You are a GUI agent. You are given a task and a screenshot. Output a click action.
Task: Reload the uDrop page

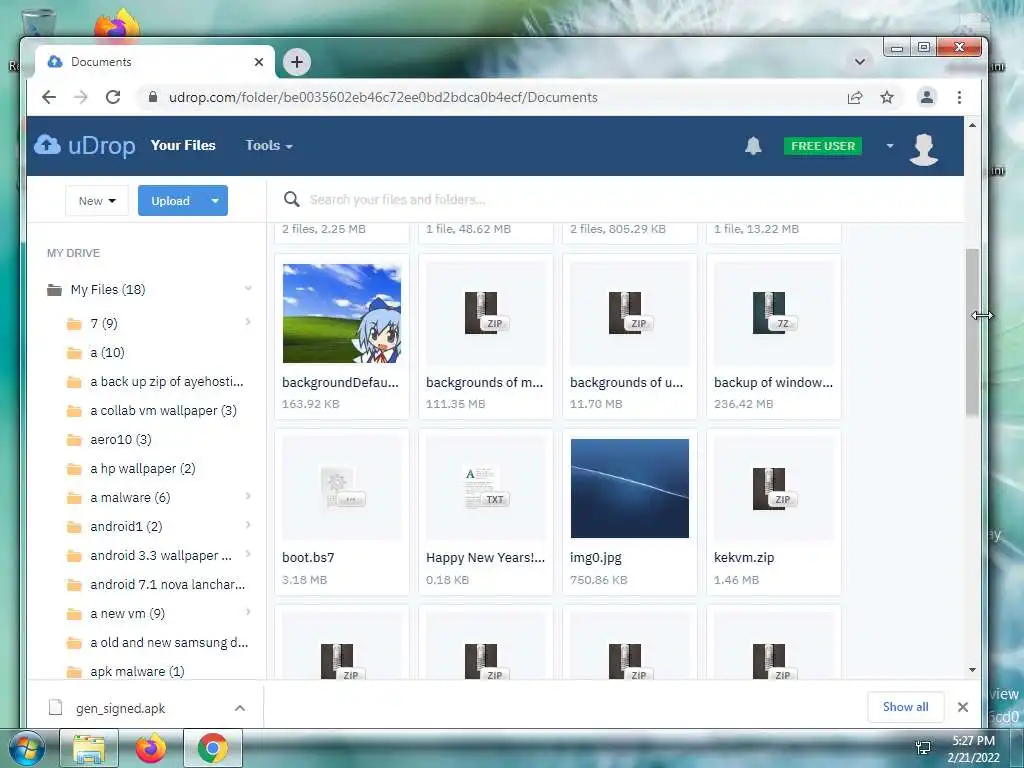coord(113,97)
